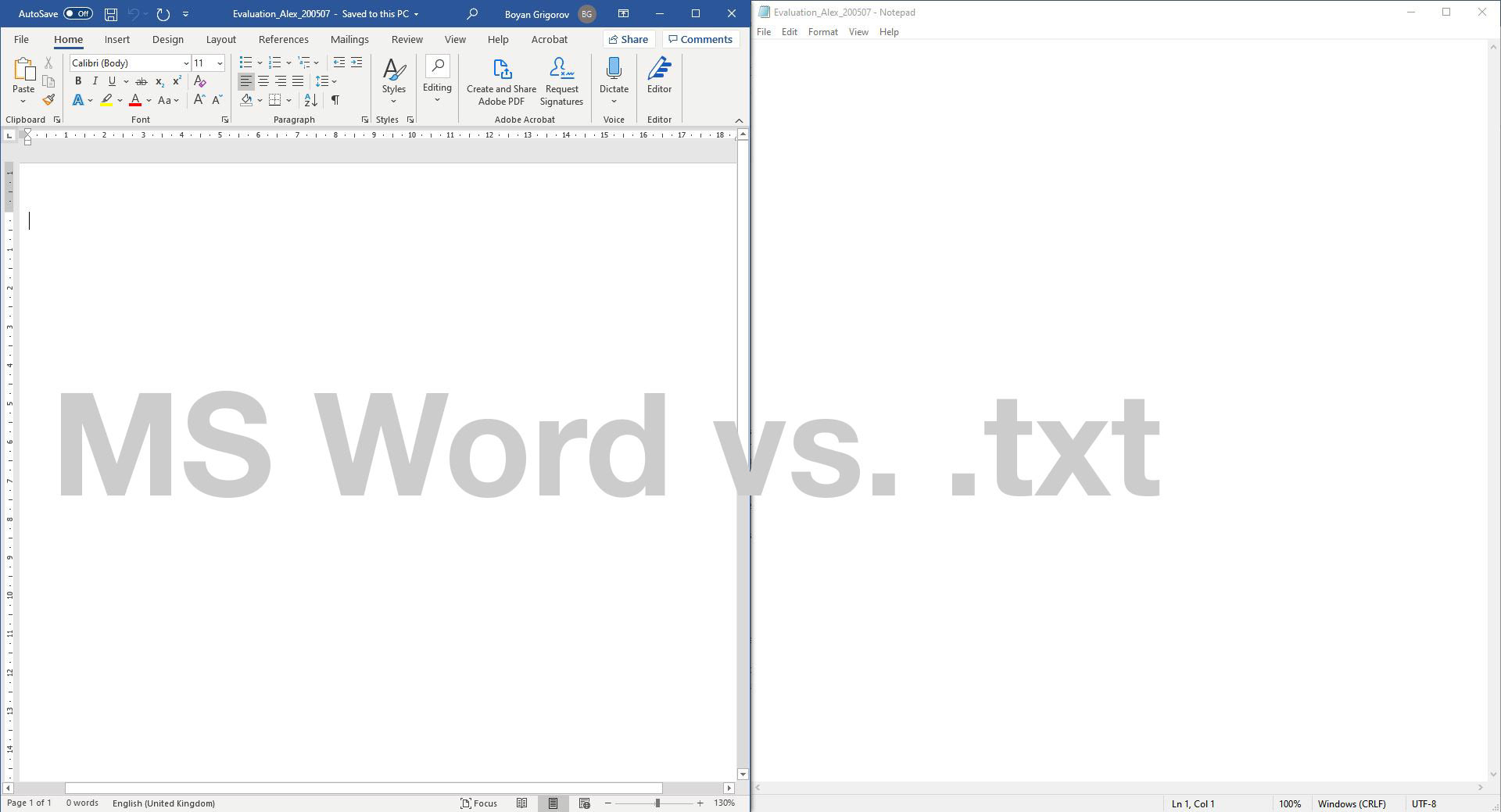
Task: Toggle Underline formatting
Action: click(x=112, y=81)
